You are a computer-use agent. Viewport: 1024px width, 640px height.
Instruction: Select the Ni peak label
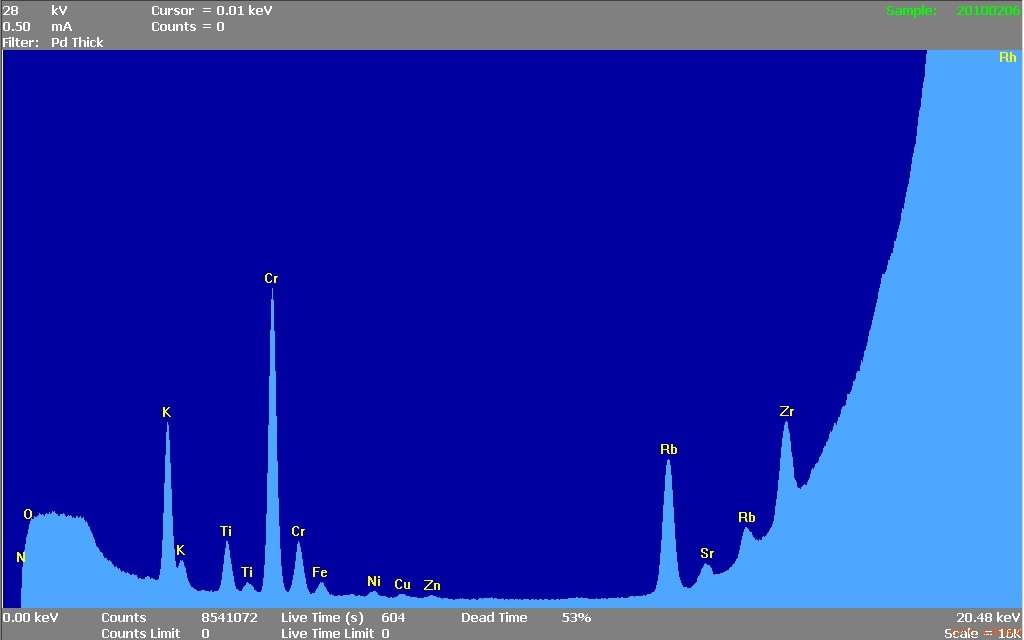tap(374, 581)
